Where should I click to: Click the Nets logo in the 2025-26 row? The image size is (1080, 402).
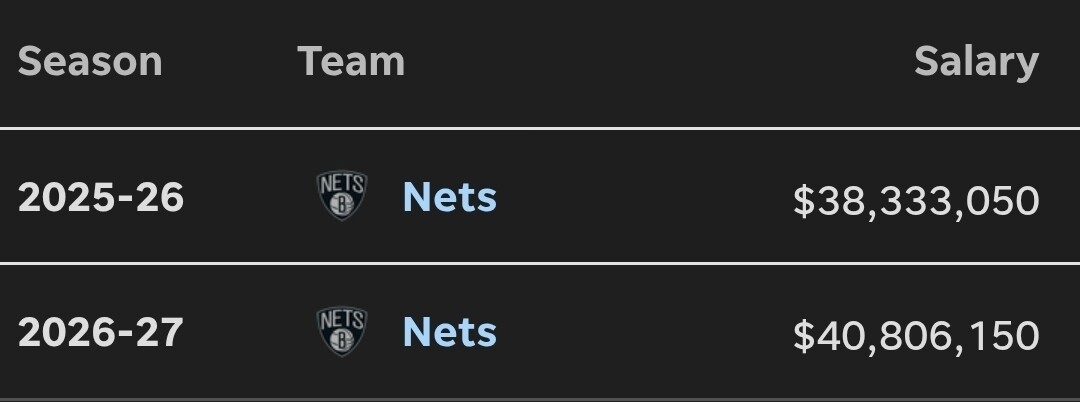tap(342, 196)
